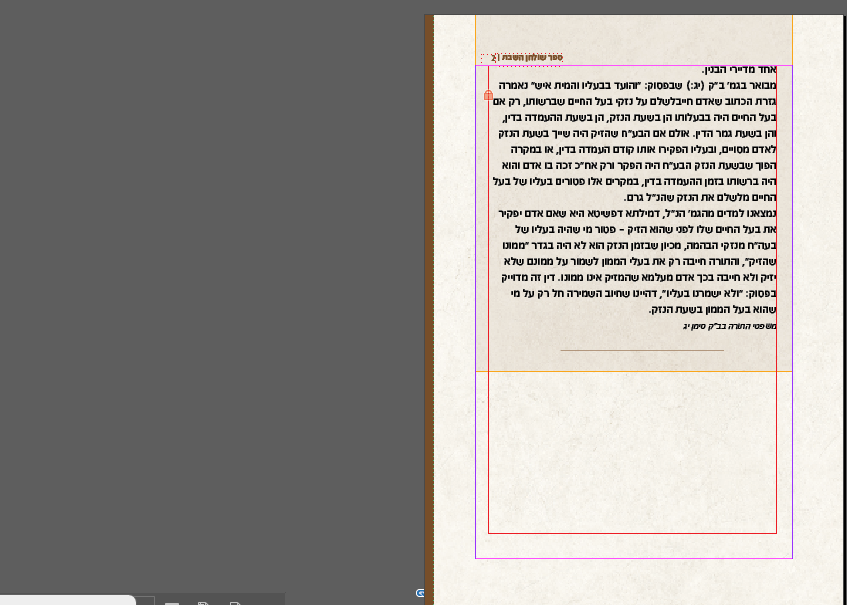Click the third document icon in the bottom bar
The height and width of the screenshot is (605, 847).
tap(234, 603)
